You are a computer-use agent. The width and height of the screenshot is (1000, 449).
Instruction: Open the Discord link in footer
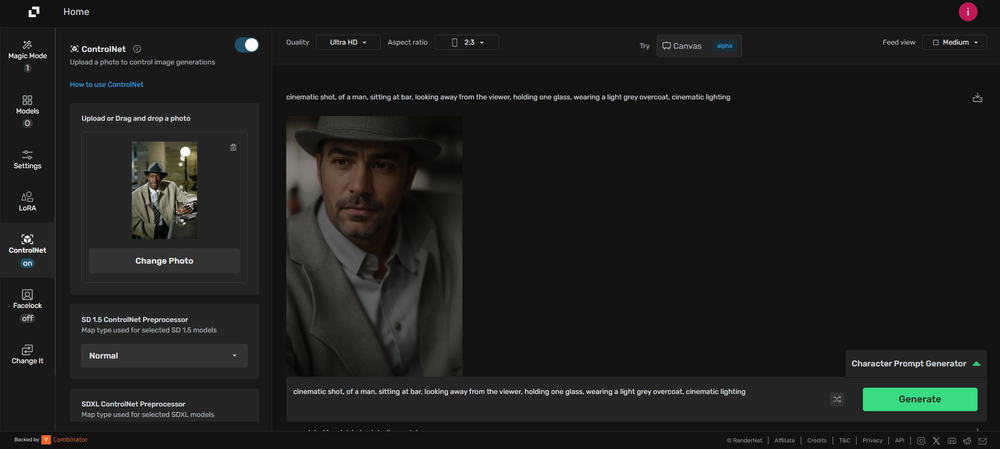952,440
